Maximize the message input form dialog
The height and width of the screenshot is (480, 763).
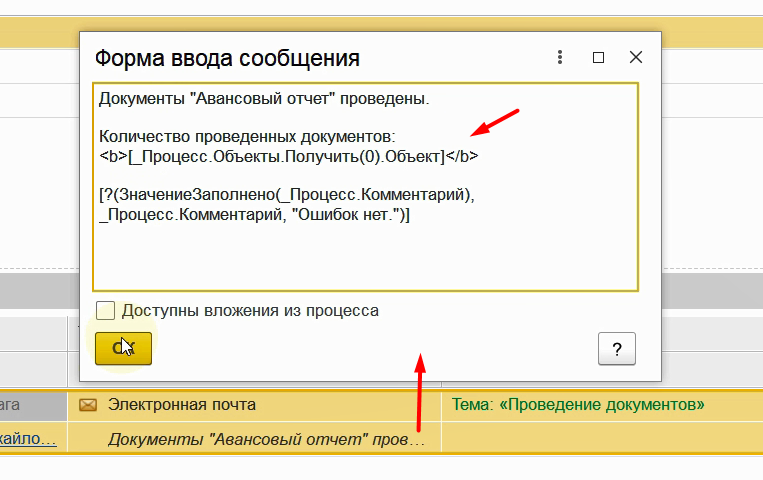tap(598, 57)
